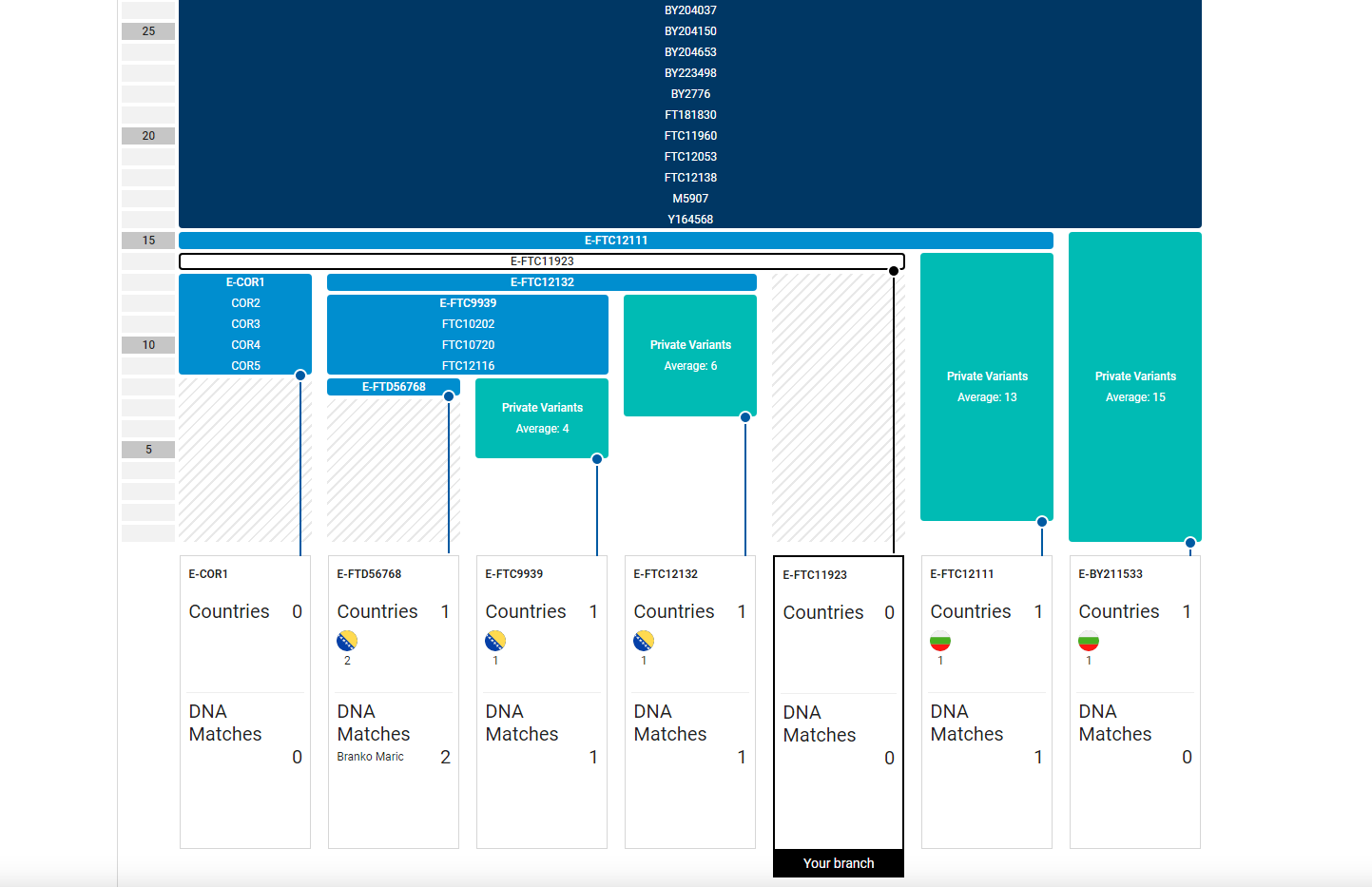Select the node dot under Private Variants Average 4
Screen dimensions: 1372x887
point(597,459)
